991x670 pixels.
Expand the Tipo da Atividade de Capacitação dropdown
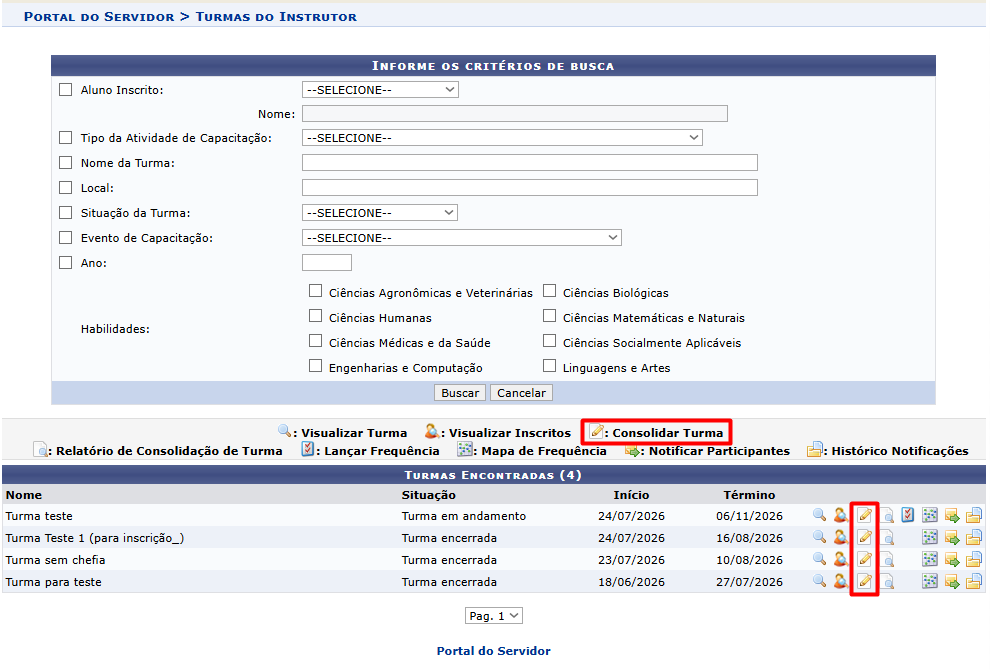pos(502,138)
